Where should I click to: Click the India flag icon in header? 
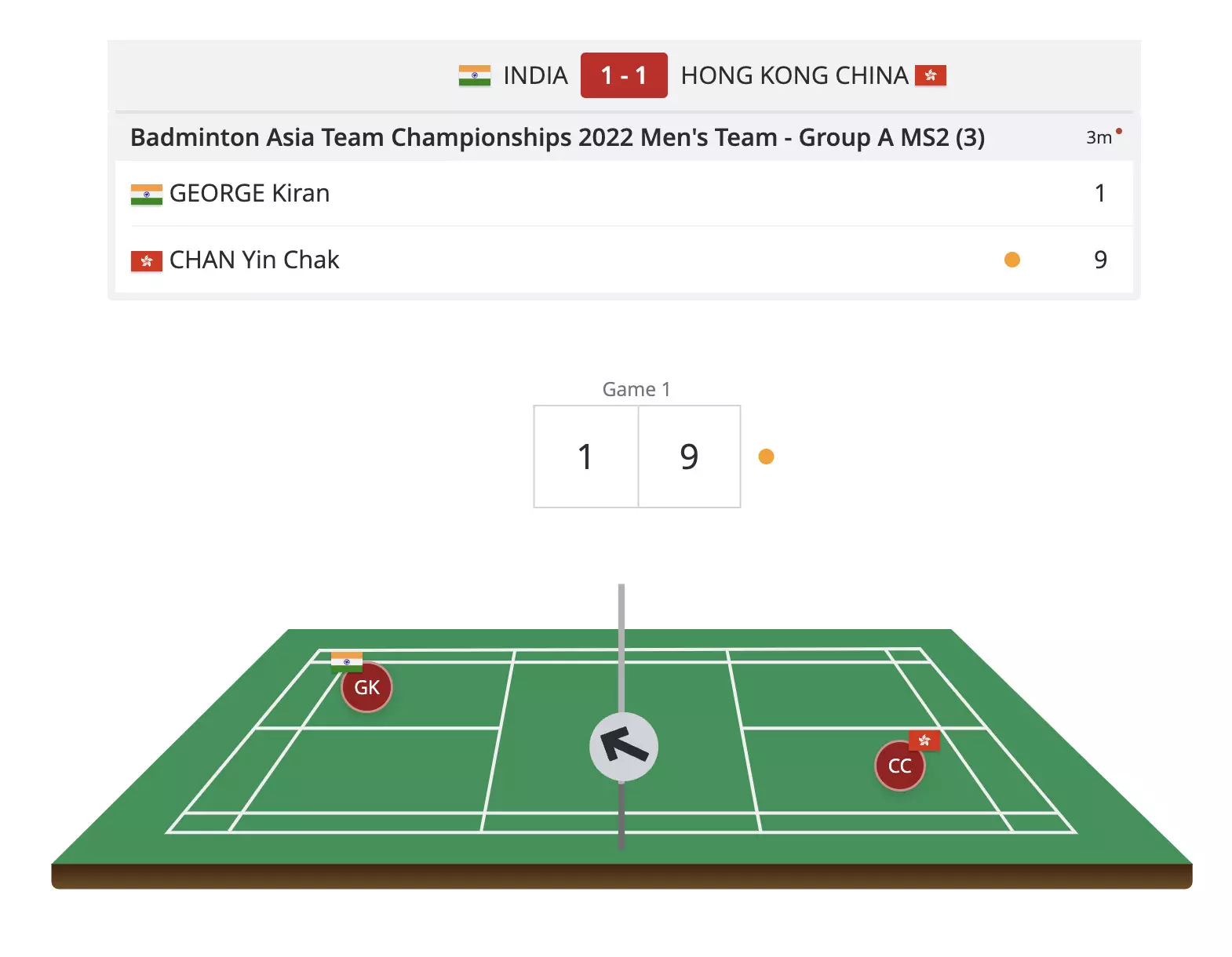point(474,75)
